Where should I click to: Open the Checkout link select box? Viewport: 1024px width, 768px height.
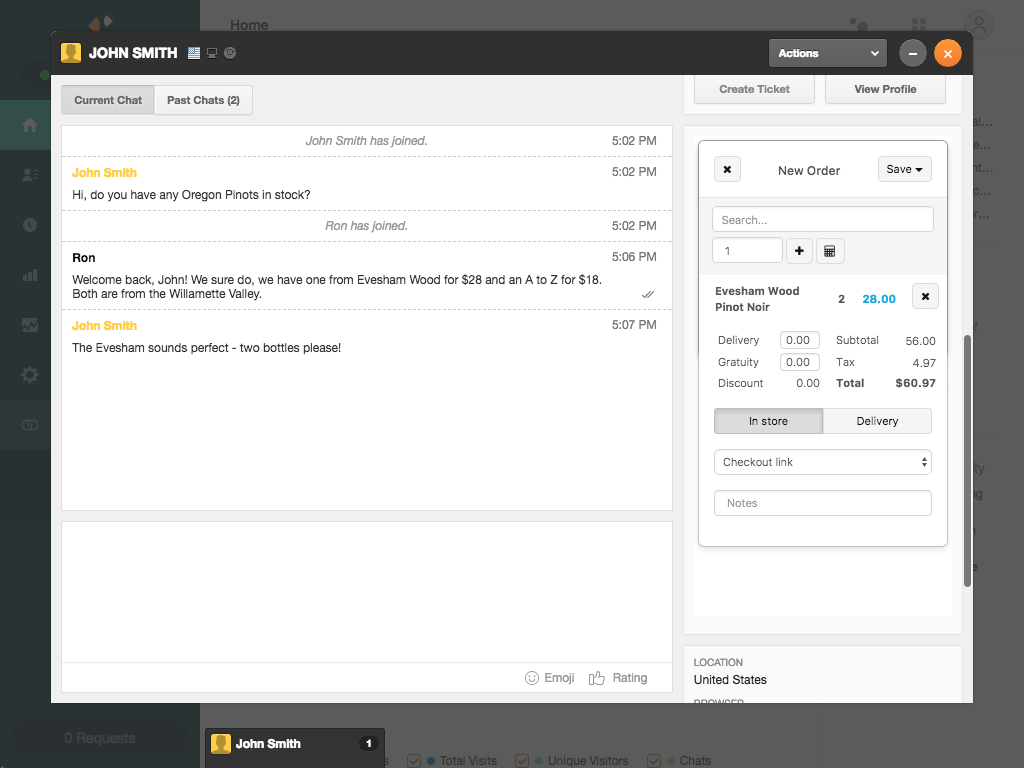822,462
